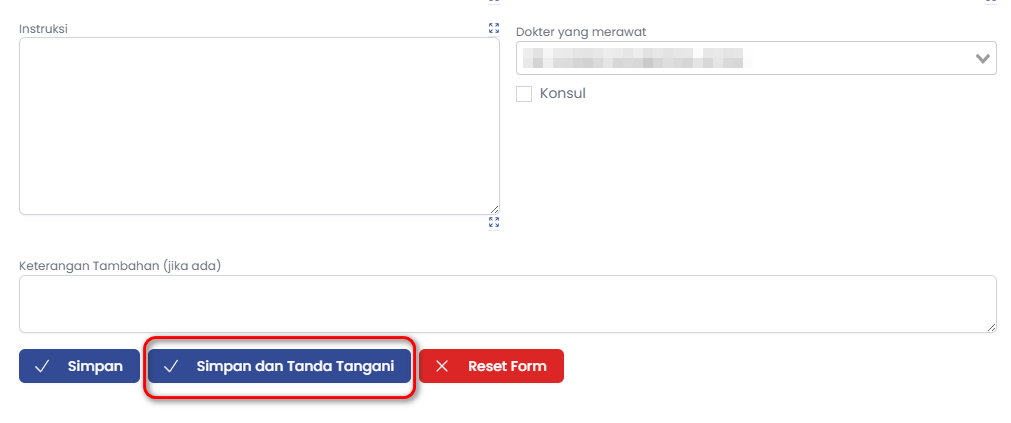Focus the Keterangan Tambahan text area
1011x423 pixels.
tap(507, 303)
